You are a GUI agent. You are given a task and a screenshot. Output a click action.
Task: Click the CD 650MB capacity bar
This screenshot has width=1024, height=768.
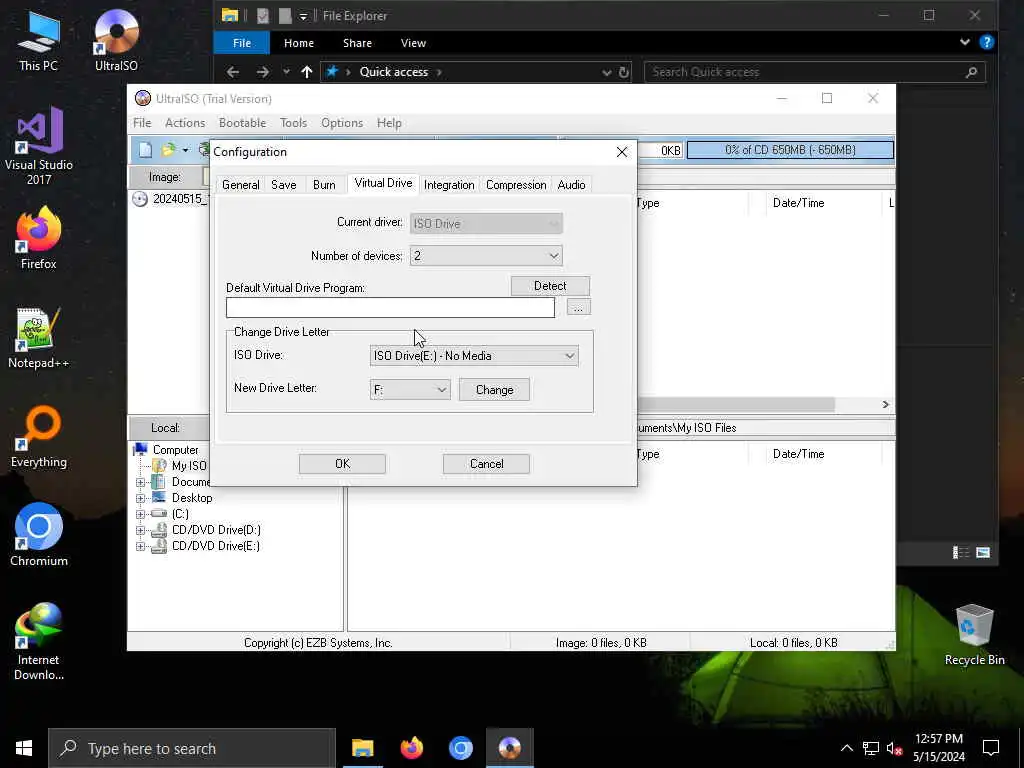790,150
